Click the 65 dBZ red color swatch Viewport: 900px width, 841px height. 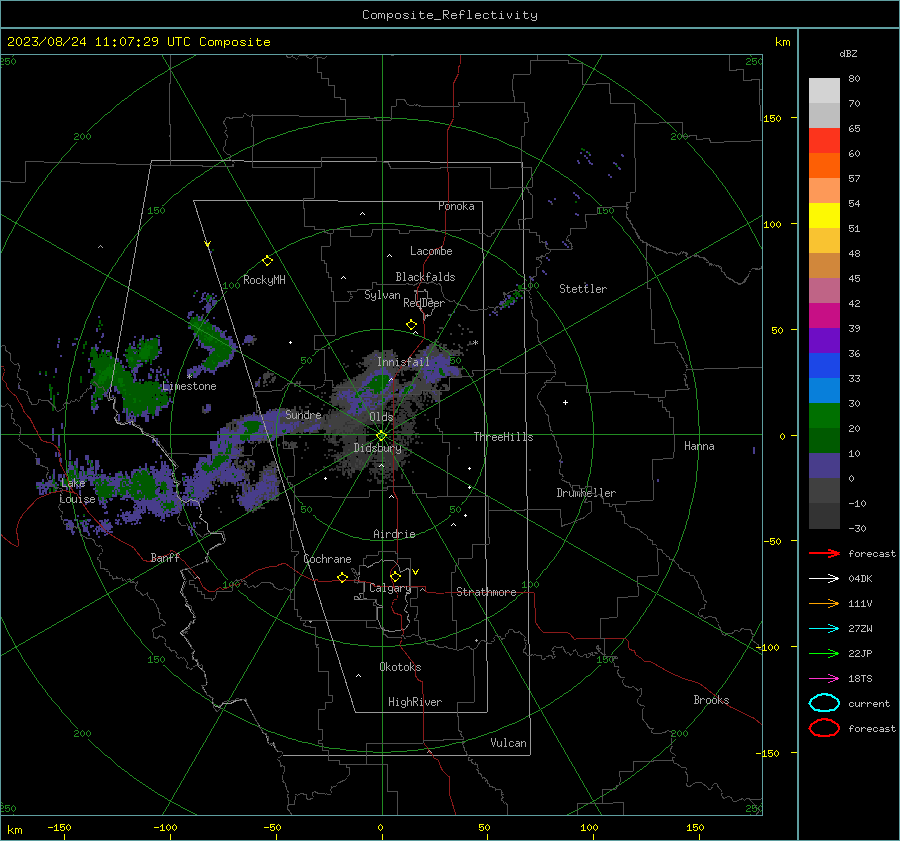[x=824, y=140]
